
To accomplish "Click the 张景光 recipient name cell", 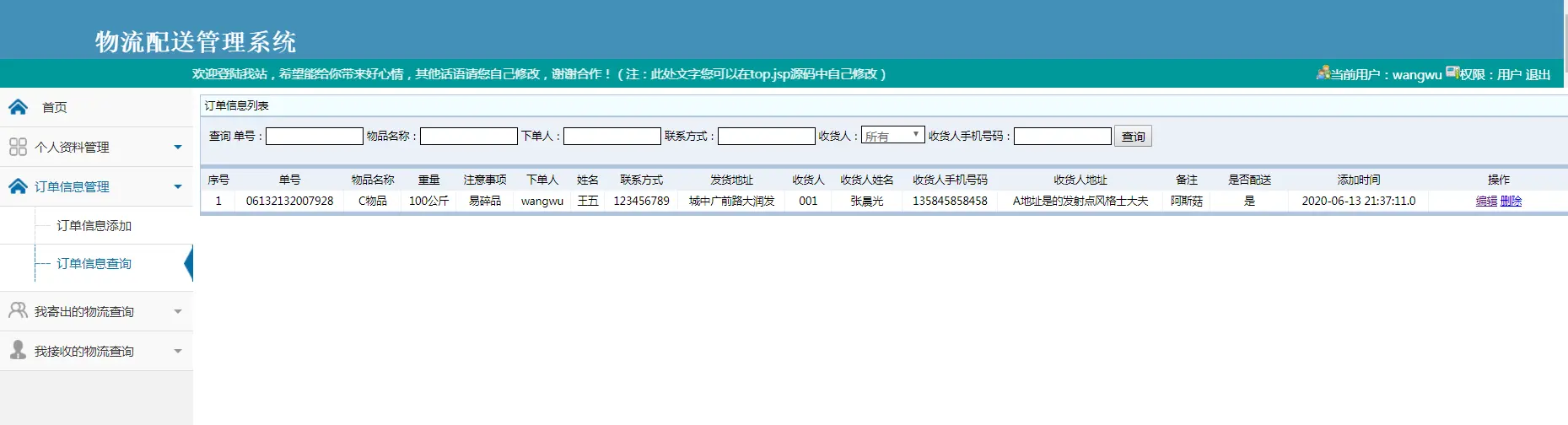I will 866,201.
